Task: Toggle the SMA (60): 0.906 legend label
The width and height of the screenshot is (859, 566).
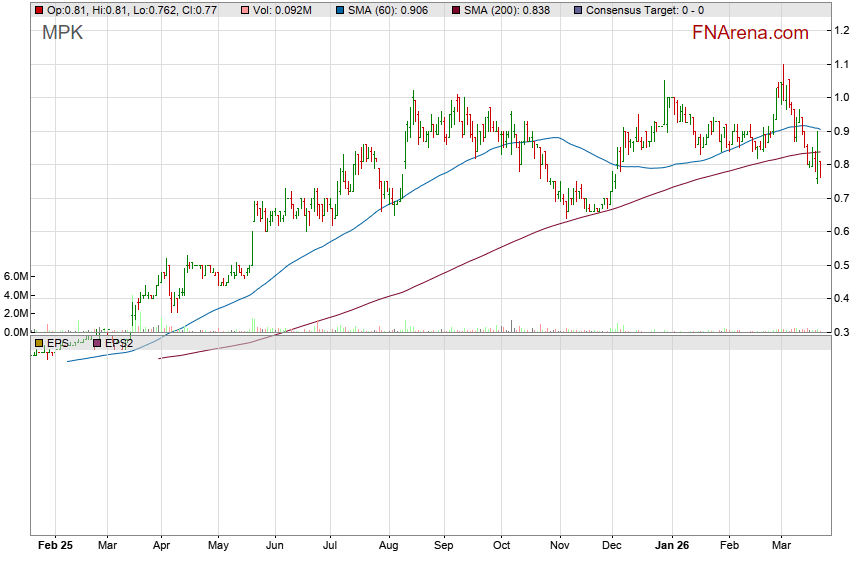Action: tap(391, 10)
